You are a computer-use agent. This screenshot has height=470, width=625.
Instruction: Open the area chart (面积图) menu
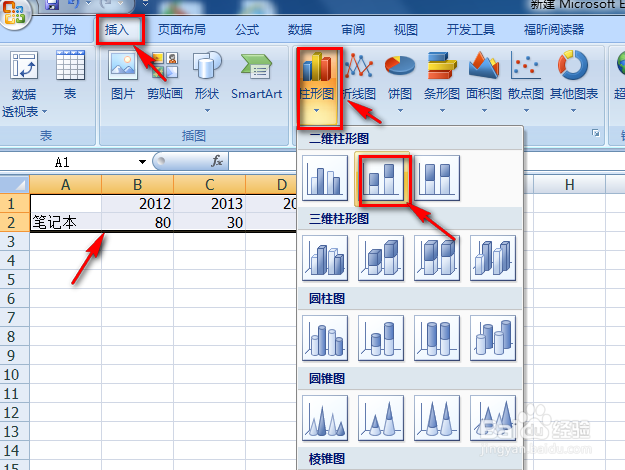(484, 82)
